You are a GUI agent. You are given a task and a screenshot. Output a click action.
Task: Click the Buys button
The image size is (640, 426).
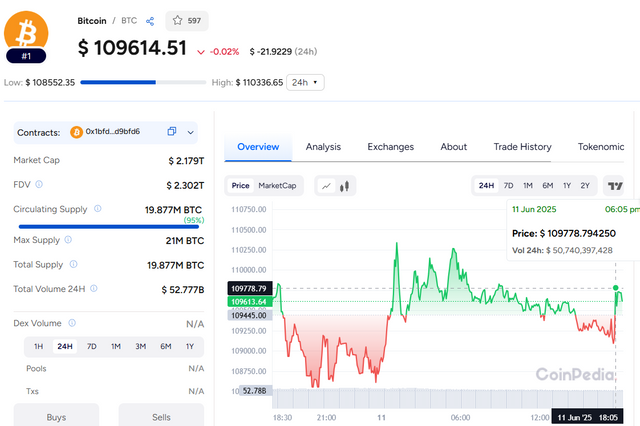(56, 415)
